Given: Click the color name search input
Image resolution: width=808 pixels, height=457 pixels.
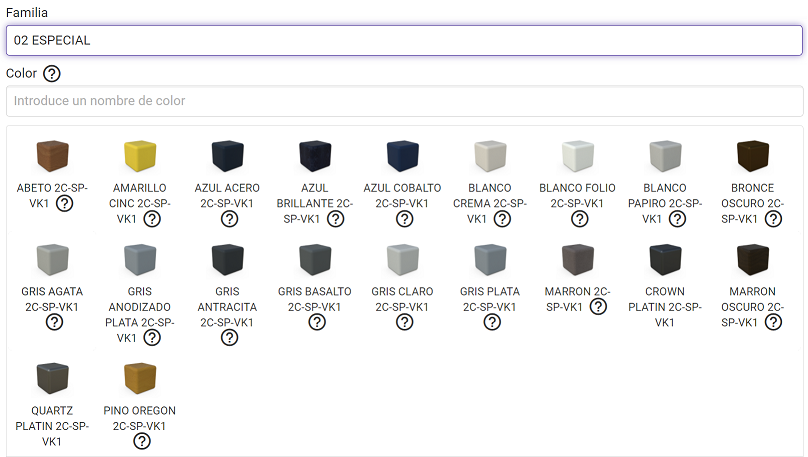Looking at the screenshot, I should click(x=404, y=101).
